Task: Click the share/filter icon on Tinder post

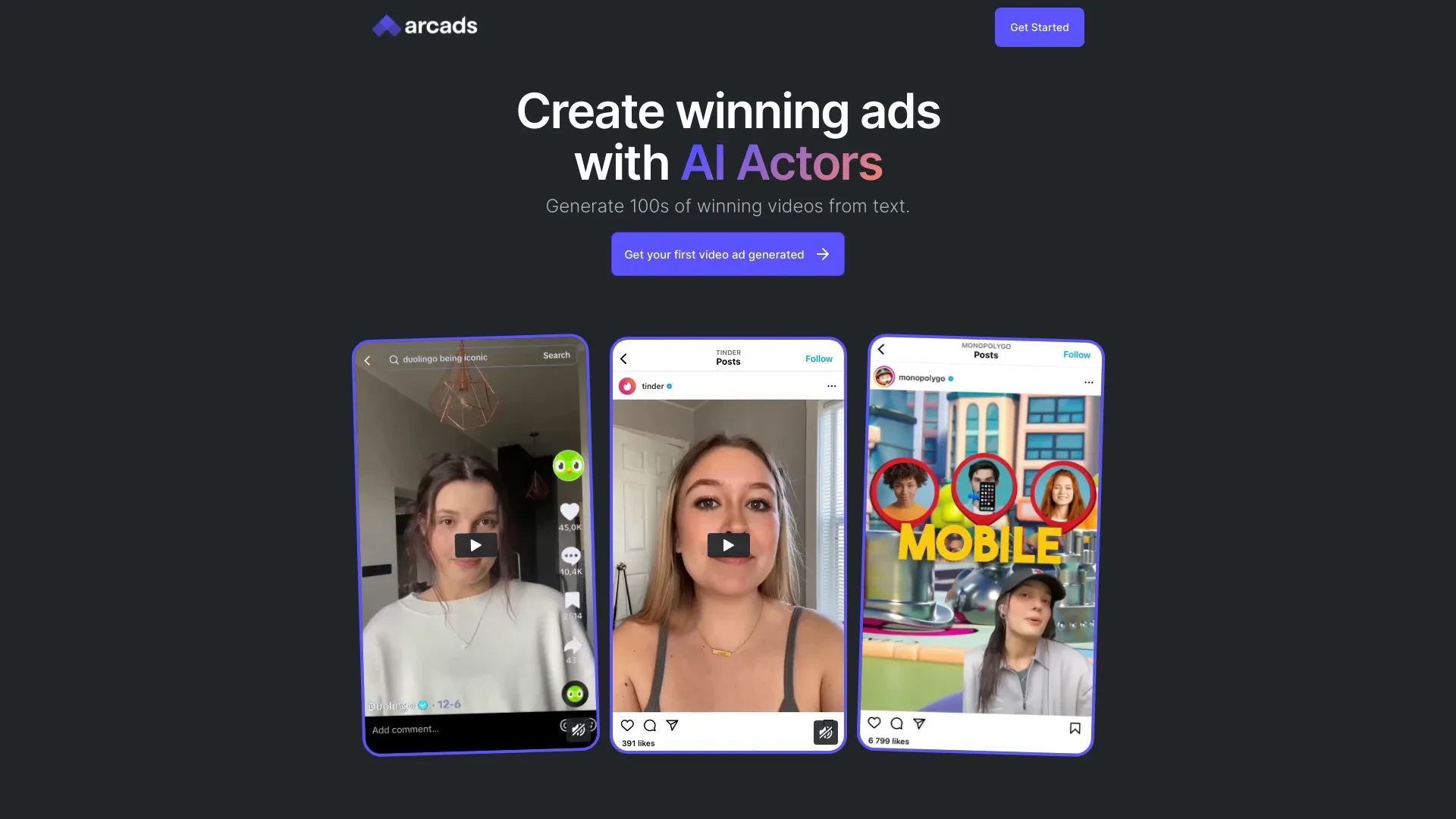Action: click(672, 724)
